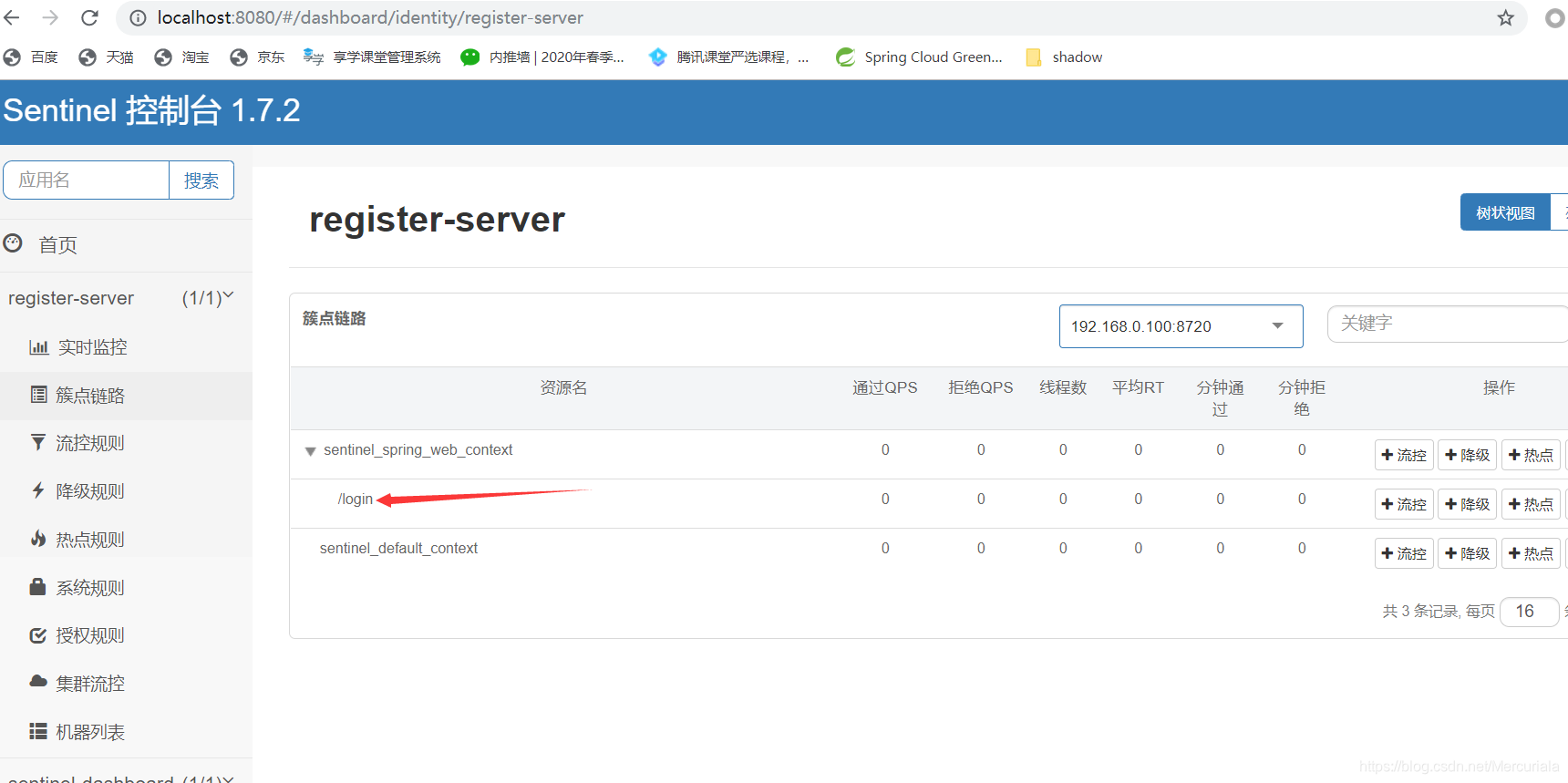Focus the 关键字 filter field
Image resolution: width=1568 pixels, height=783 pixels.
coord(1448,324)
